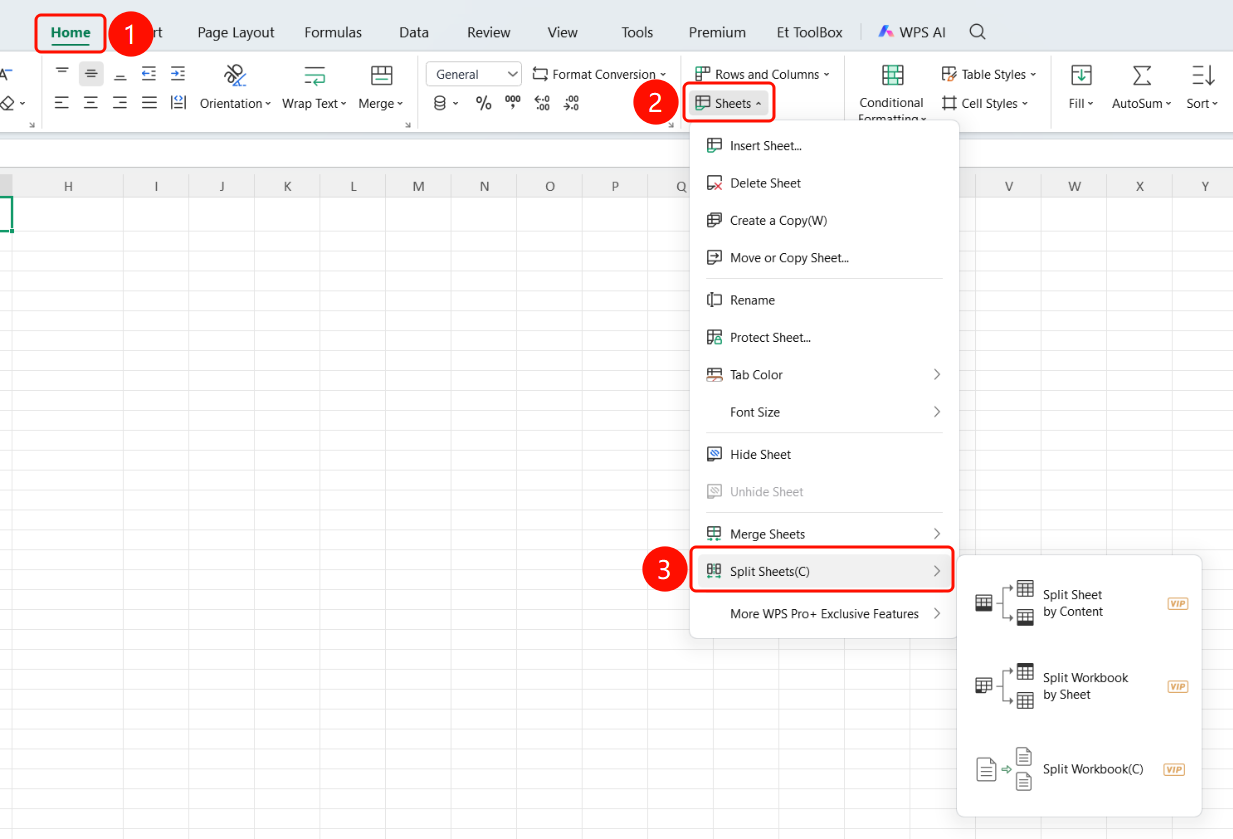1233x839 pixels.
Task: Increase decimal places
Action: click(x=542, y=103)
